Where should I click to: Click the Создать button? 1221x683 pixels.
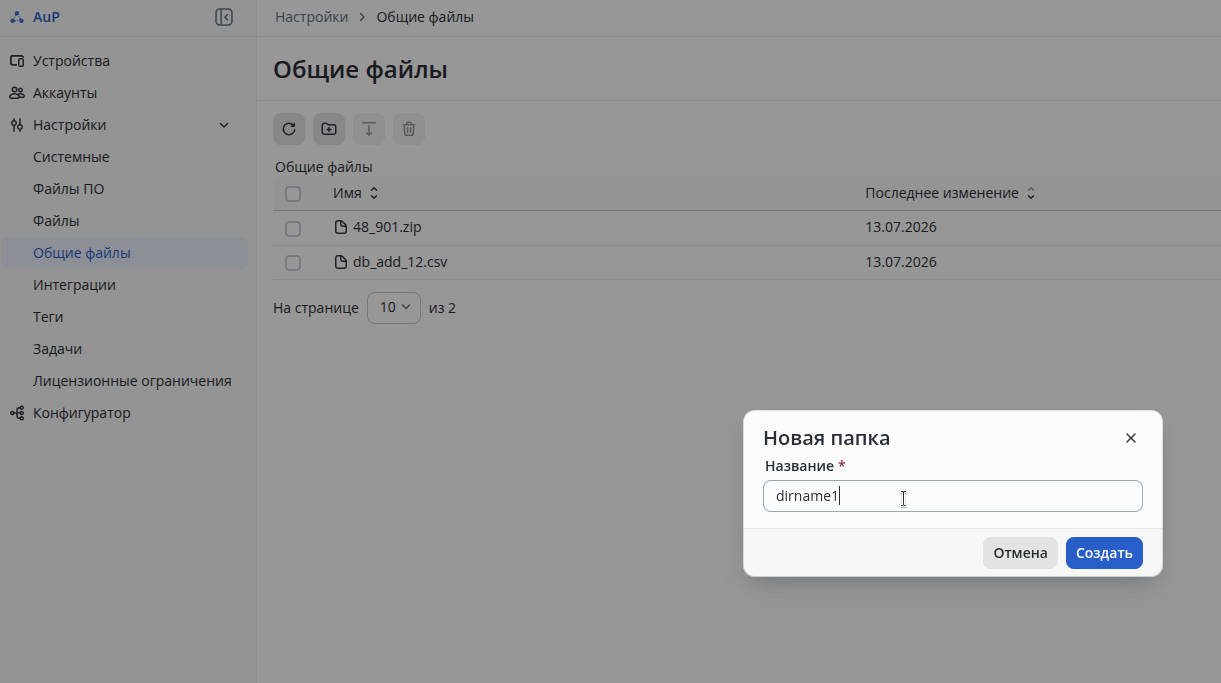(1104, 553)
